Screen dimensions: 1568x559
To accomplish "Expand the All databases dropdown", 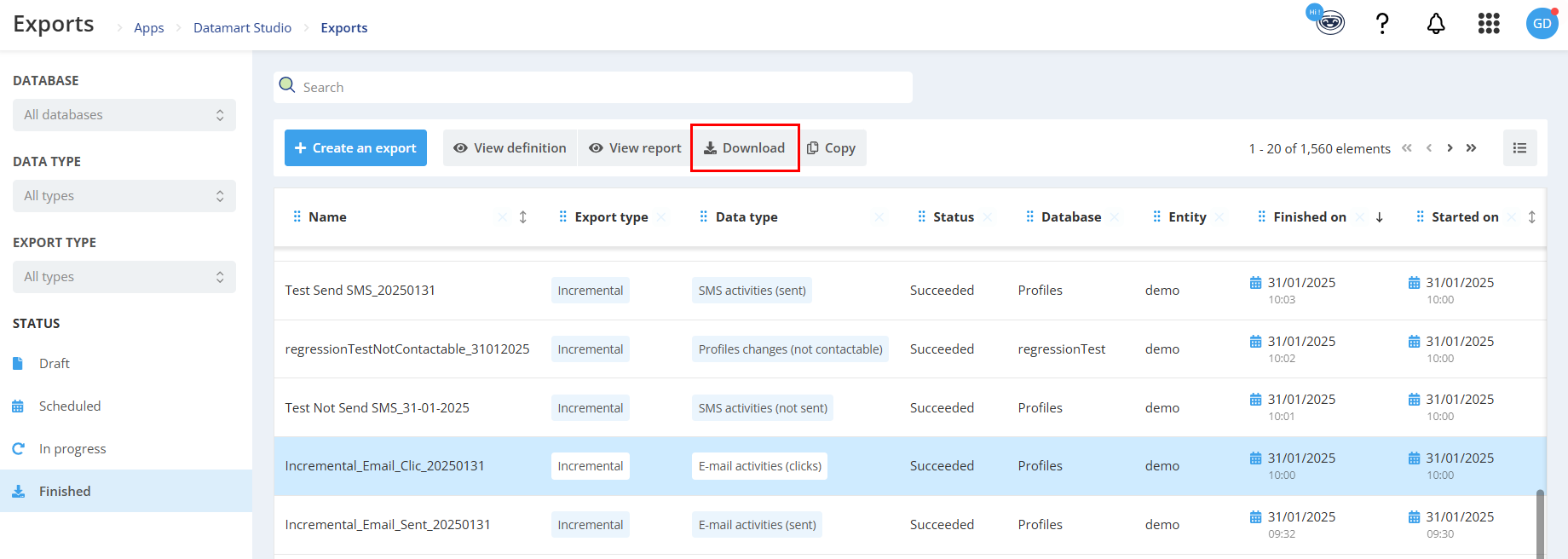I will tap(124, 115).
